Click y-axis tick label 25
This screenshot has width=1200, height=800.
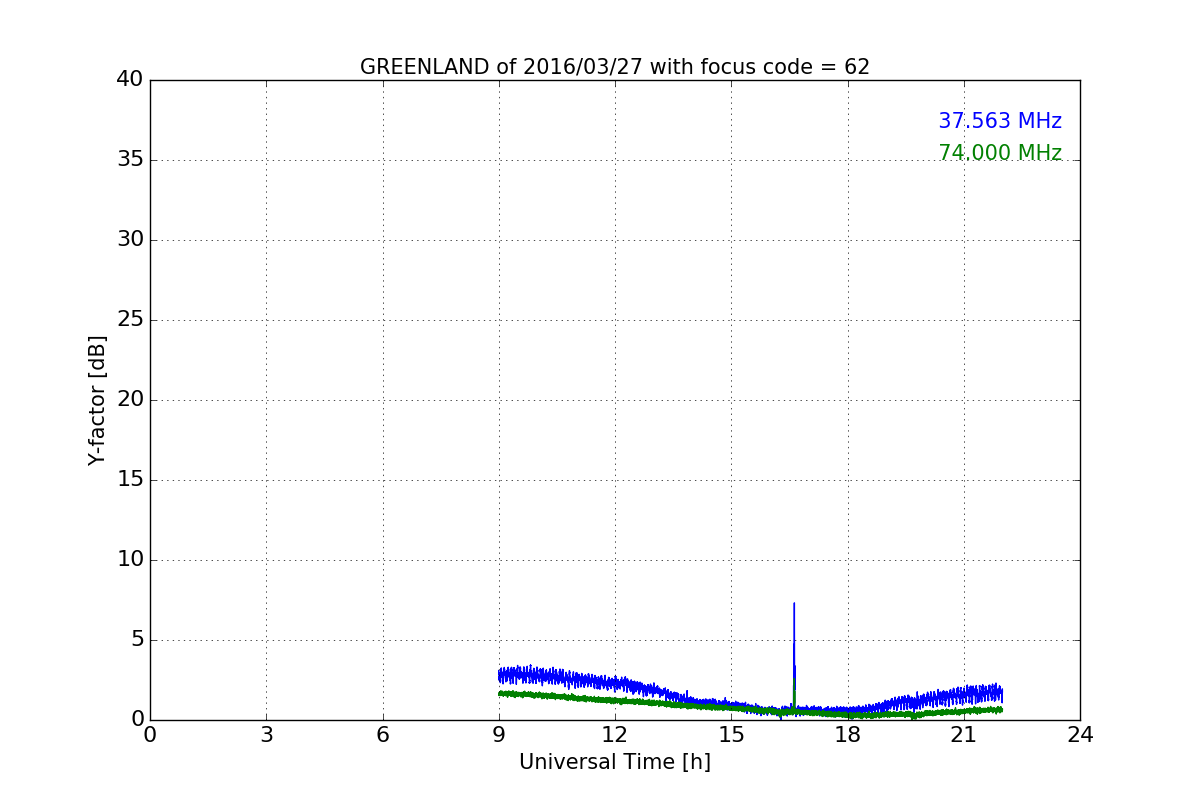(x=130, y=319)
